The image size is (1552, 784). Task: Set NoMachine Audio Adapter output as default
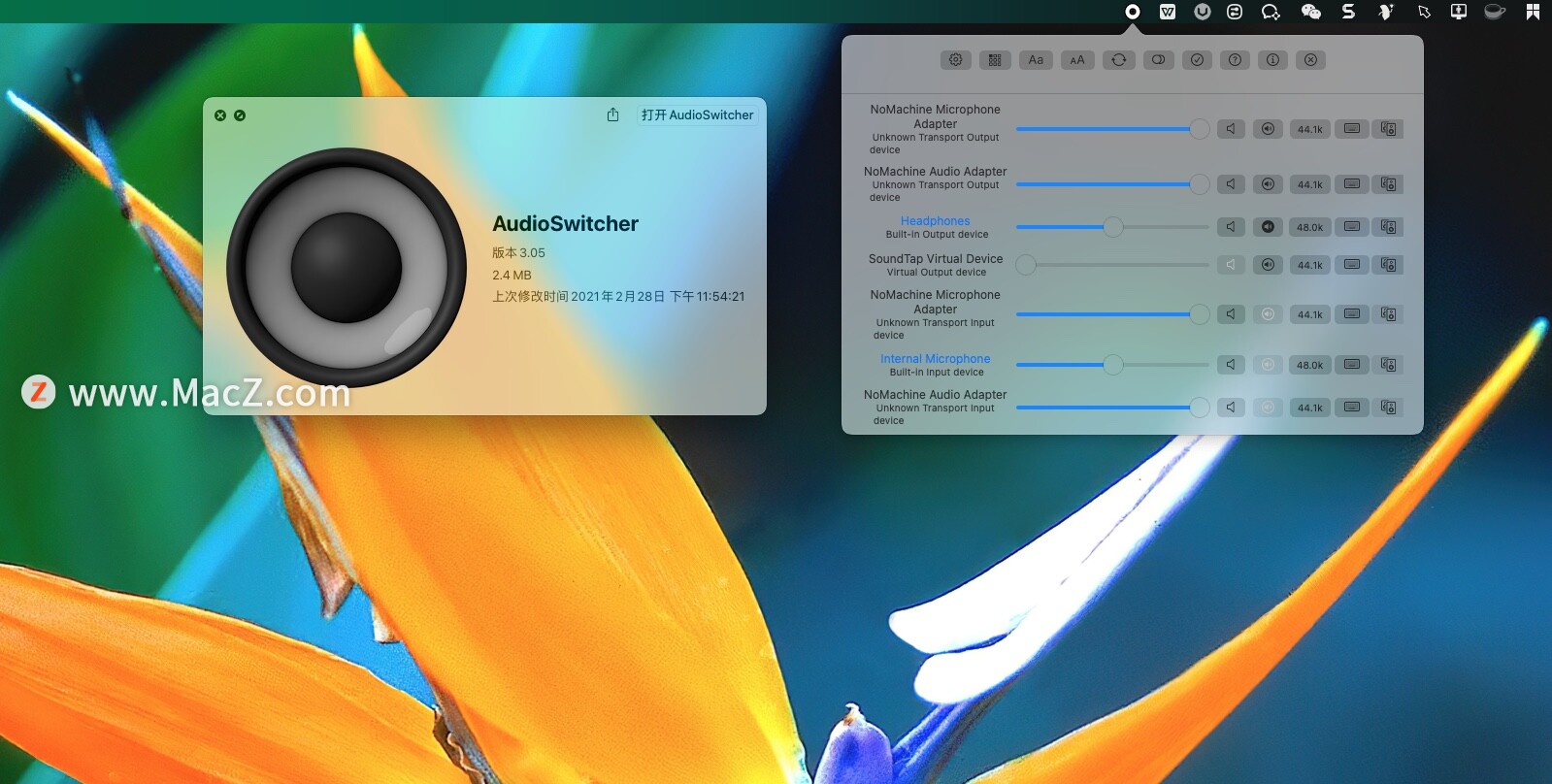pos(1268,184)
